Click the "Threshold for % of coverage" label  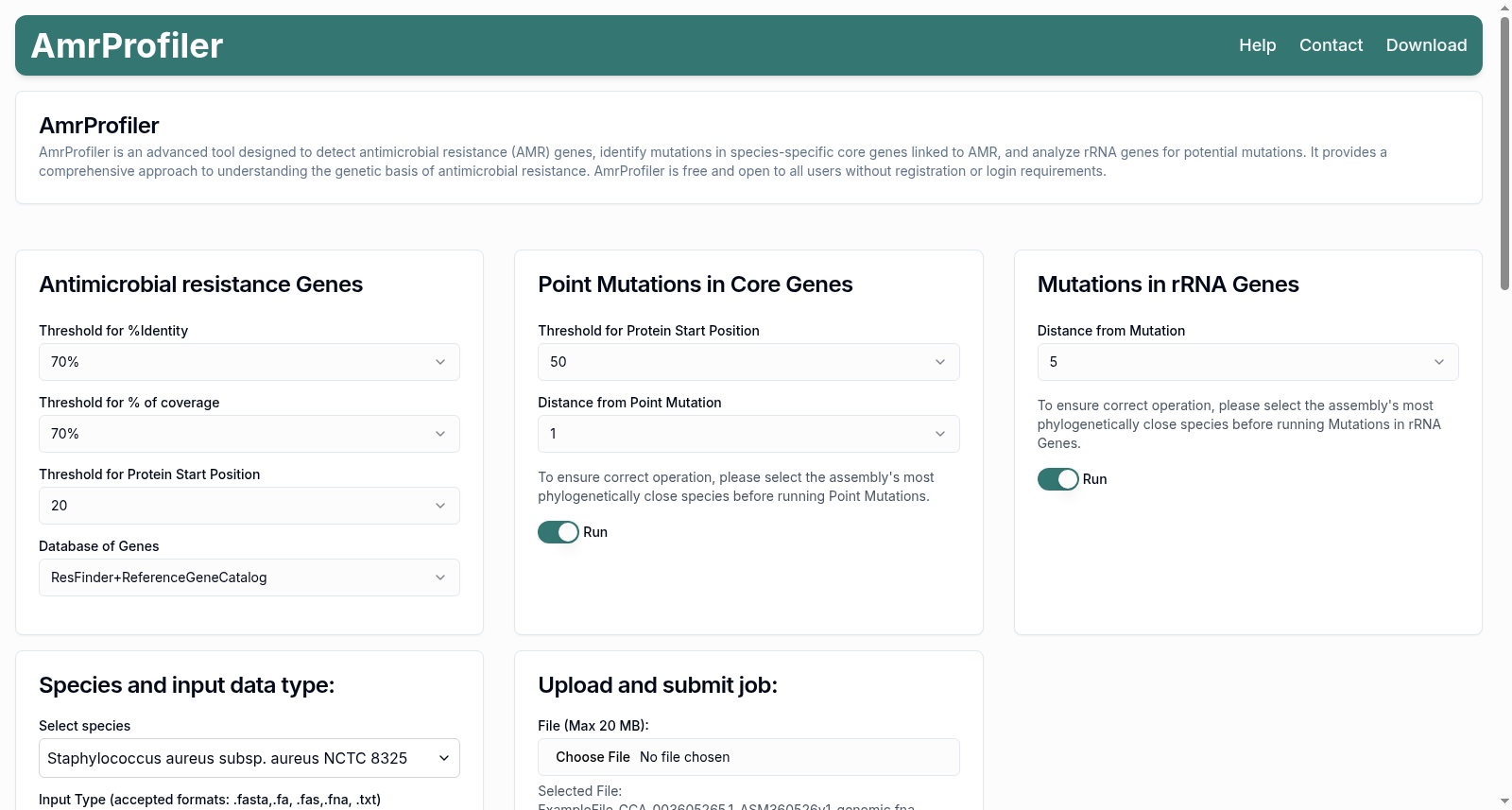pyautogui.click(x=129, y=403)
